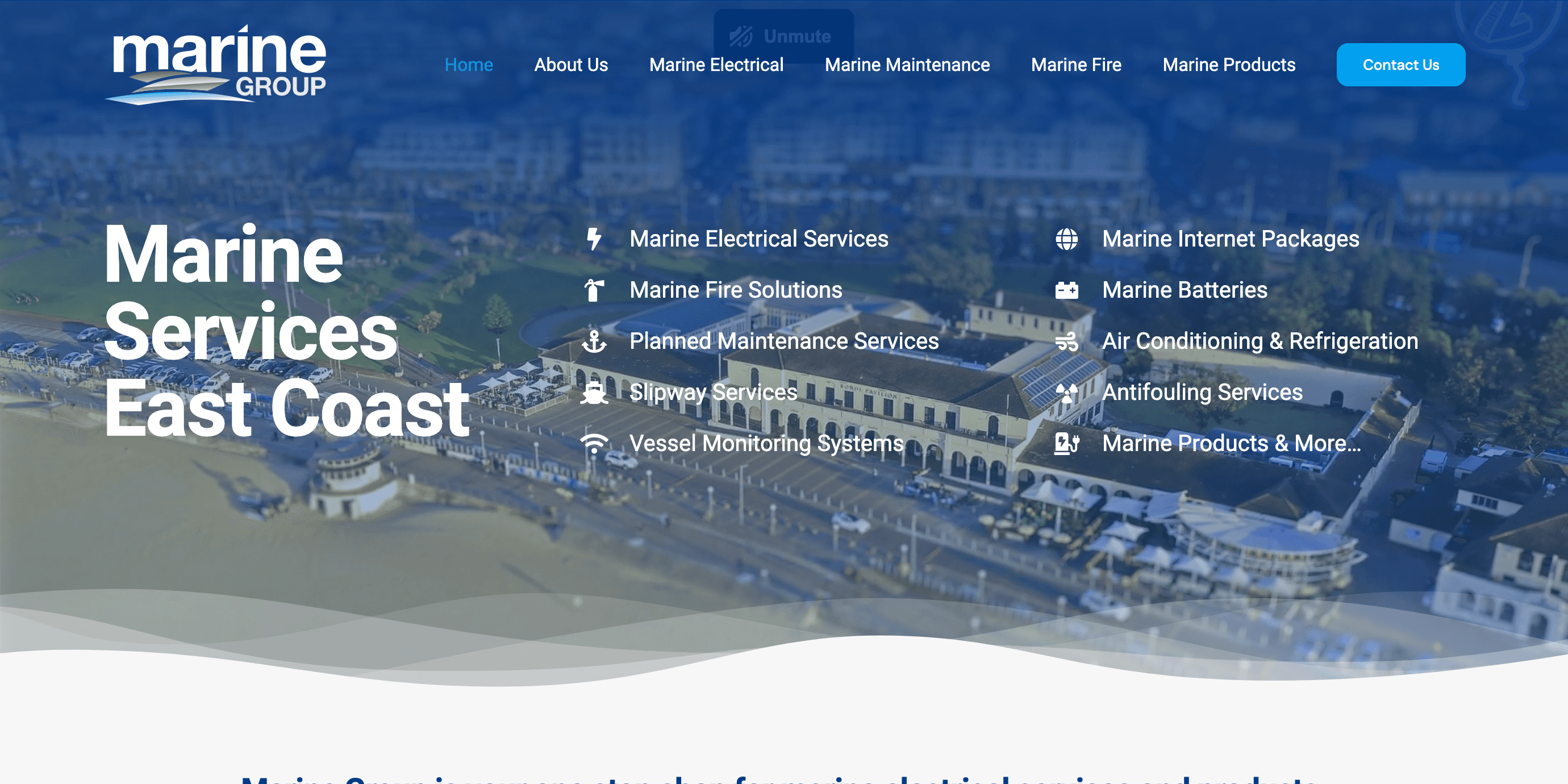The width and height of the screenshot is (1568, 784).
Task: Follow the Antifouling Services link
Action: (x=1202, y=393)
